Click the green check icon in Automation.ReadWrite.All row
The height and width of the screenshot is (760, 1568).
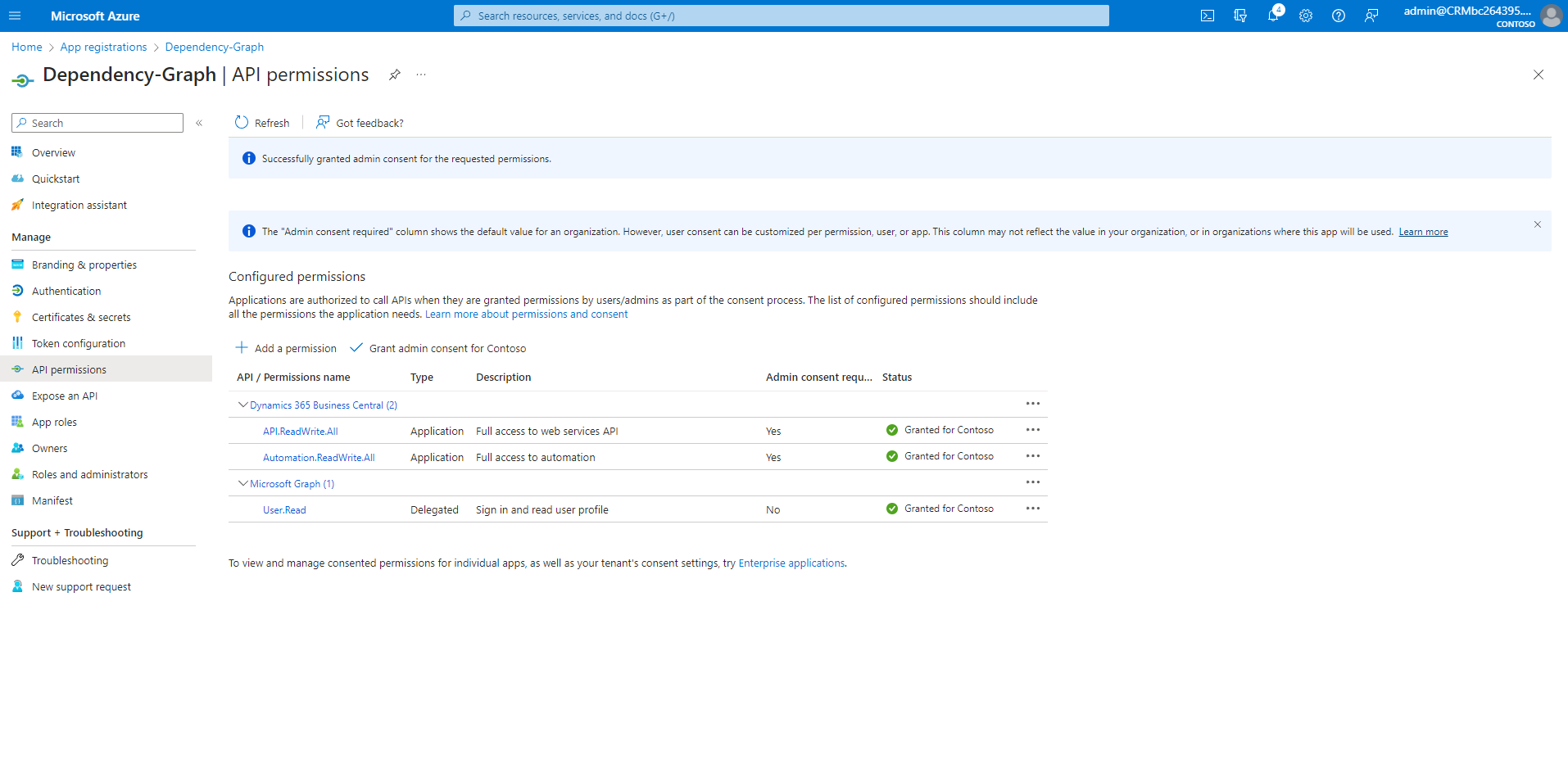[x=892, y=456]
